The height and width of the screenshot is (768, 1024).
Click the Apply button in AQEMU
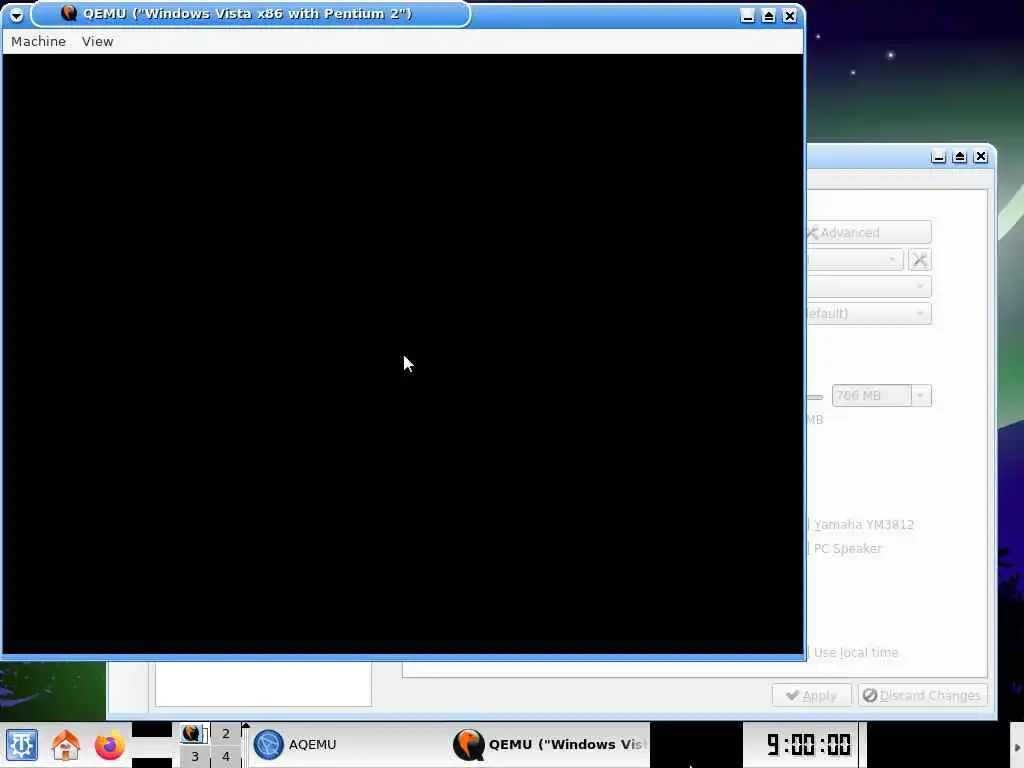[x=812, y=696]
